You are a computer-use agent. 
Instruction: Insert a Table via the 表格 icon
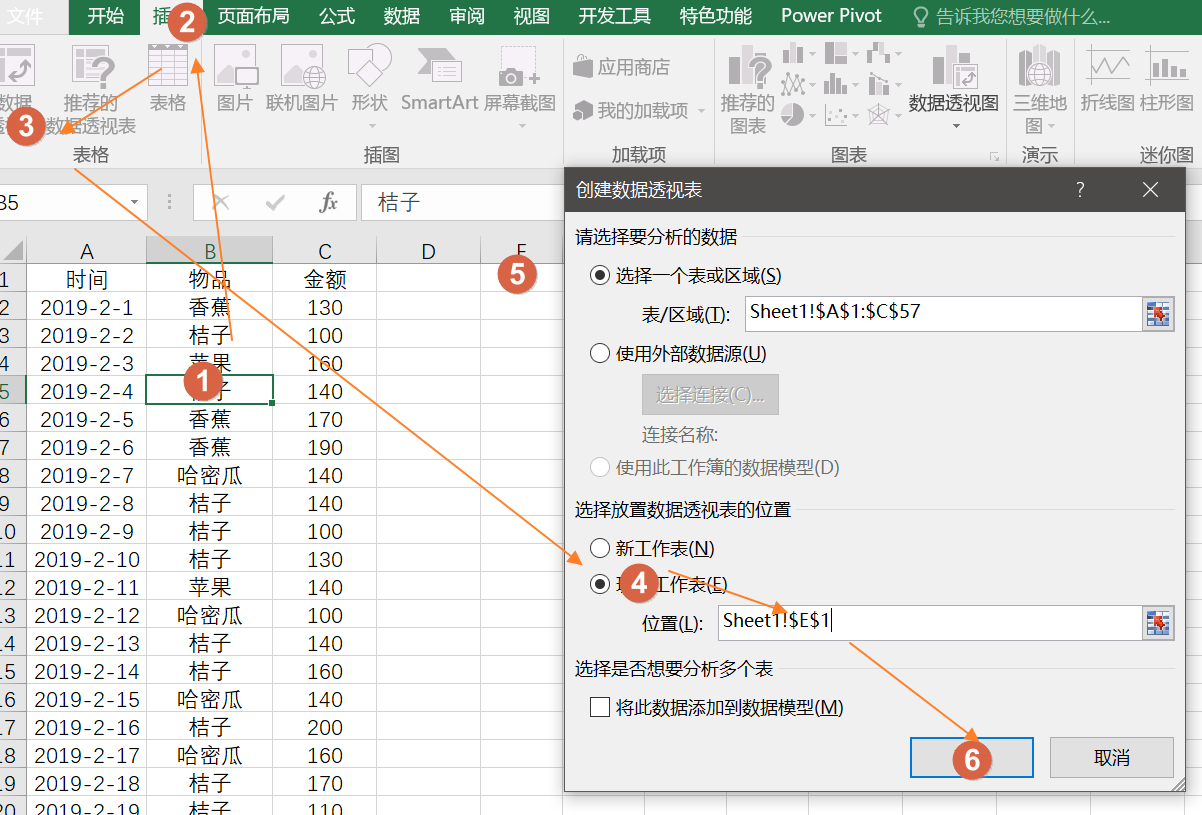[168, 78]
